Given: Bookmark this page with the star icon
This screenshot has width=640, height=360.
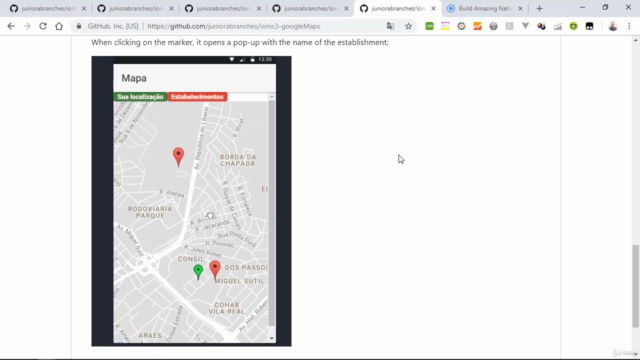Looking at the screenshot, I should point(408,26).
